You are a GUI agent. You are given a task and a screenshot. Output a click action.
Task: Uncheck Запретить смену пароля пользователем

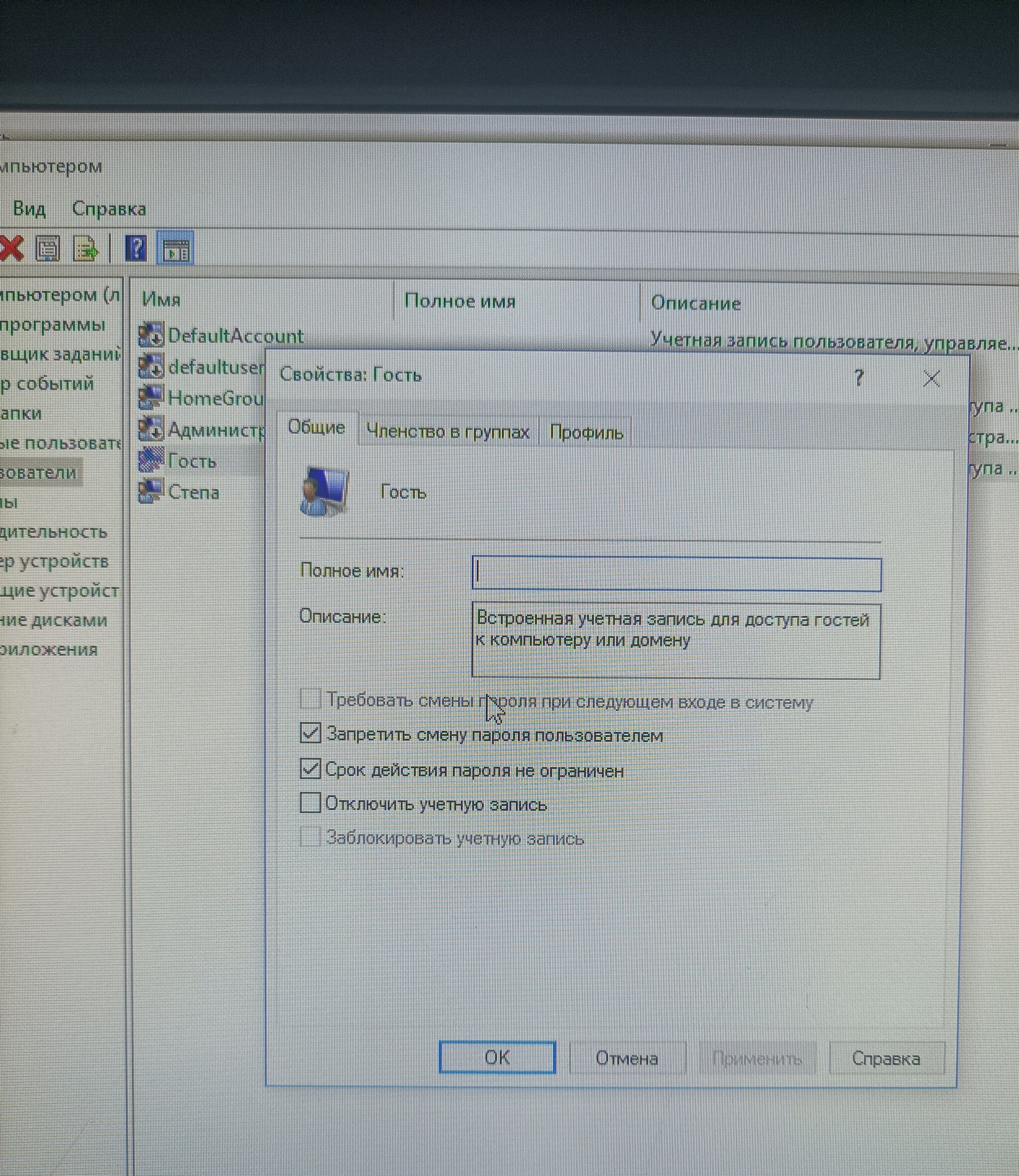(310, 733)
